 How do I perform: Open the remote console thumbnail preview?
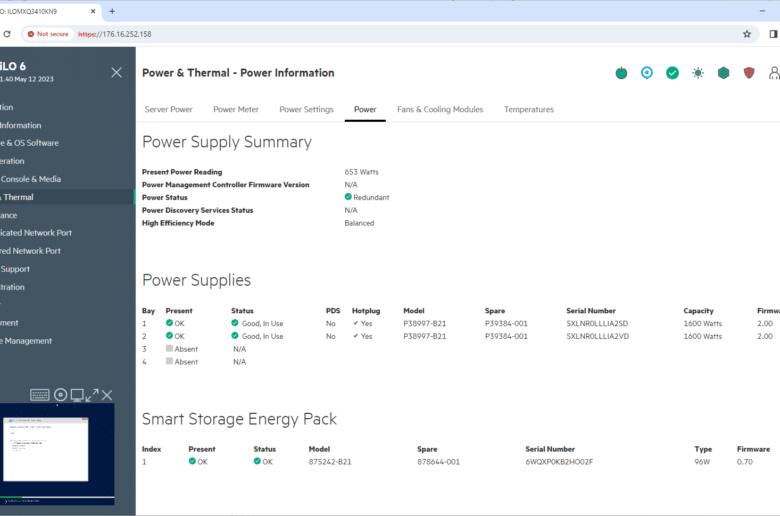(x=57, y=454)
